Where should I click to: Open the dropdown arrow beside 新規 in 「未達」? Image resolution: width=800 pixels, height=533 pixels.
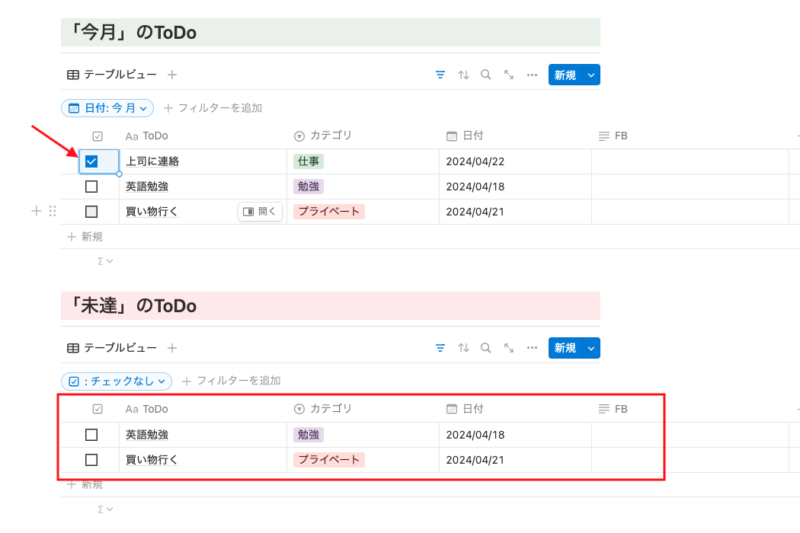[591, 348]
